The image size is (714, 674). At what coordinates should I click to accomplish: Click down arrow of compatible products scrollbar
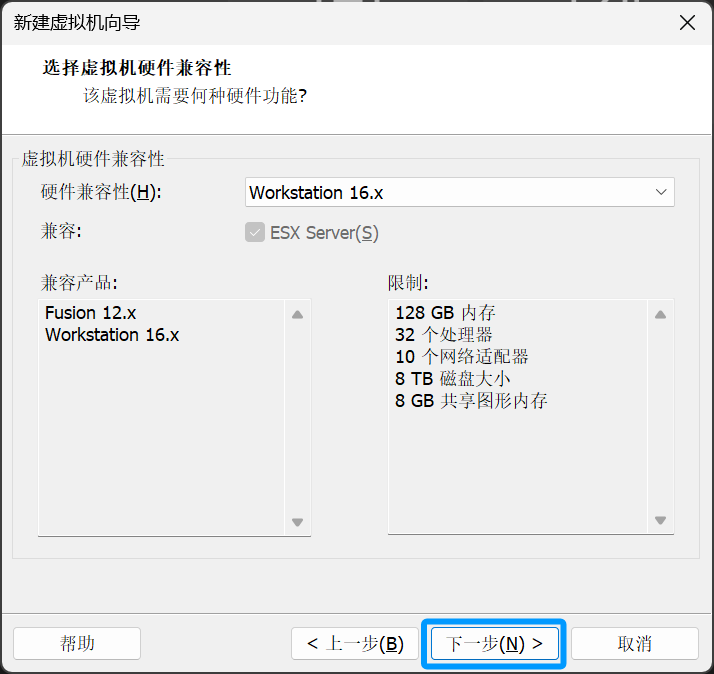pyautogui.click(x=297, y=522)
